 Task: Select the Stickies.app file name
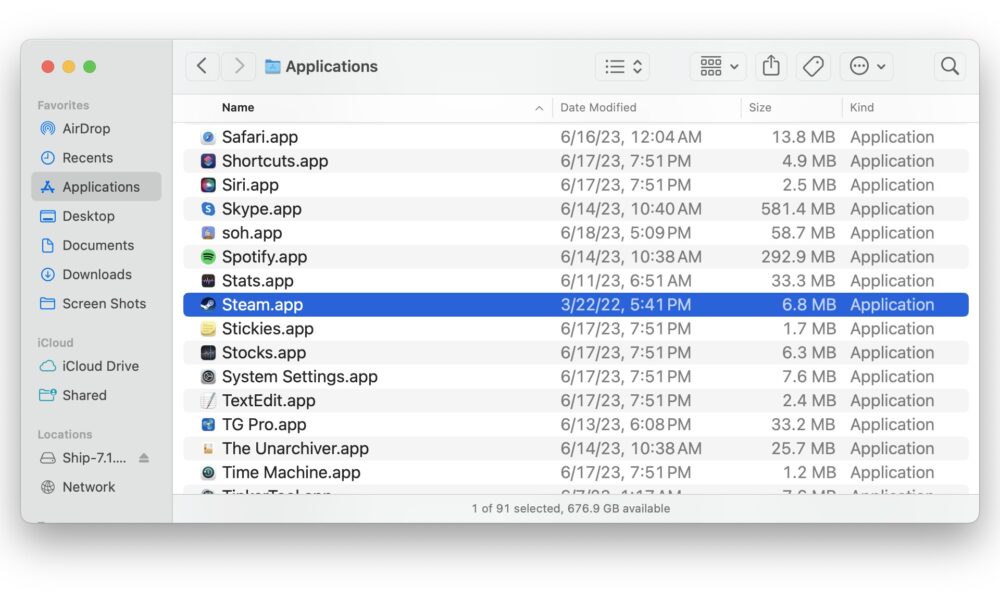point(268,329)
